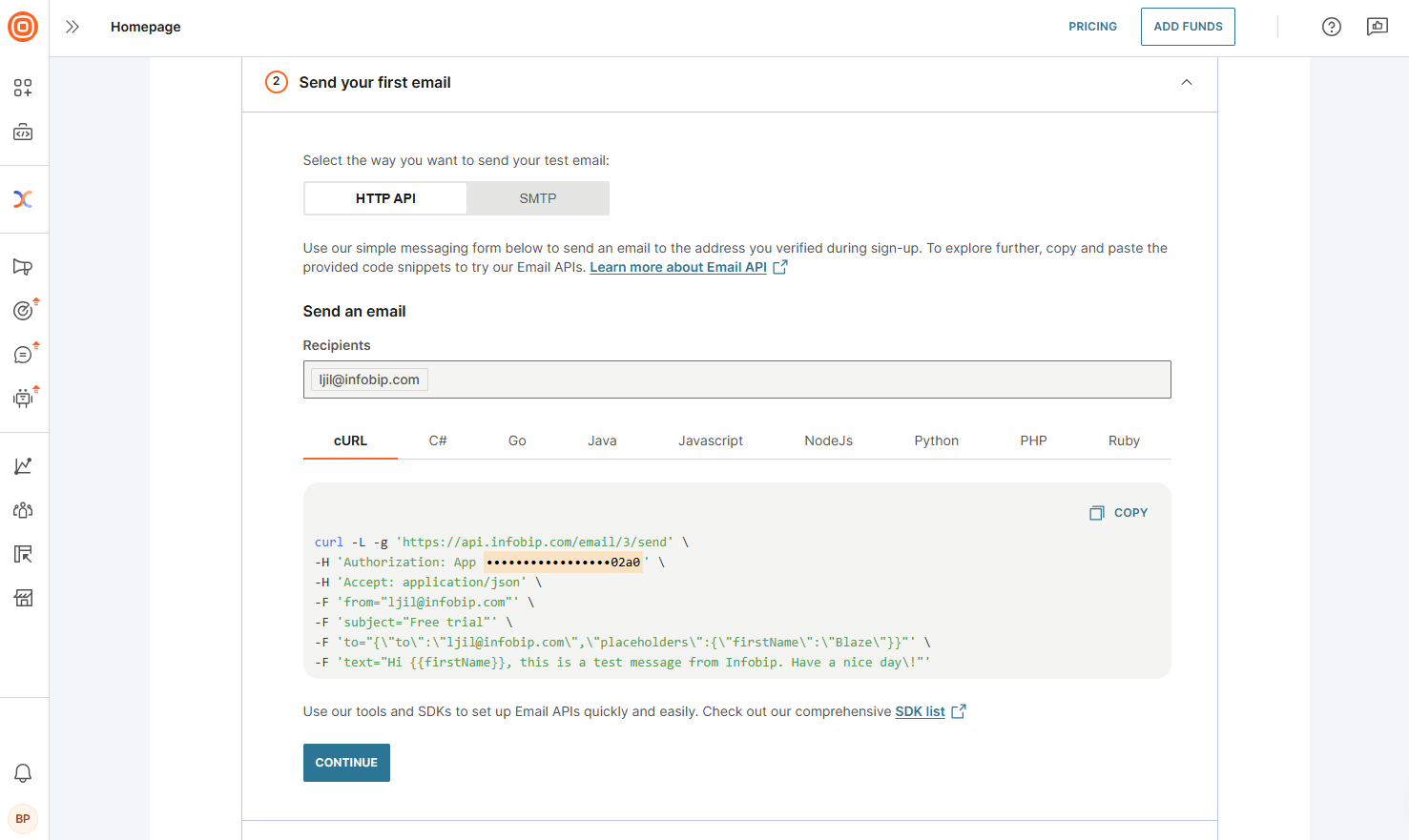Select the Python tab
The image size is (1409, 840).
[x=937, y=440]
